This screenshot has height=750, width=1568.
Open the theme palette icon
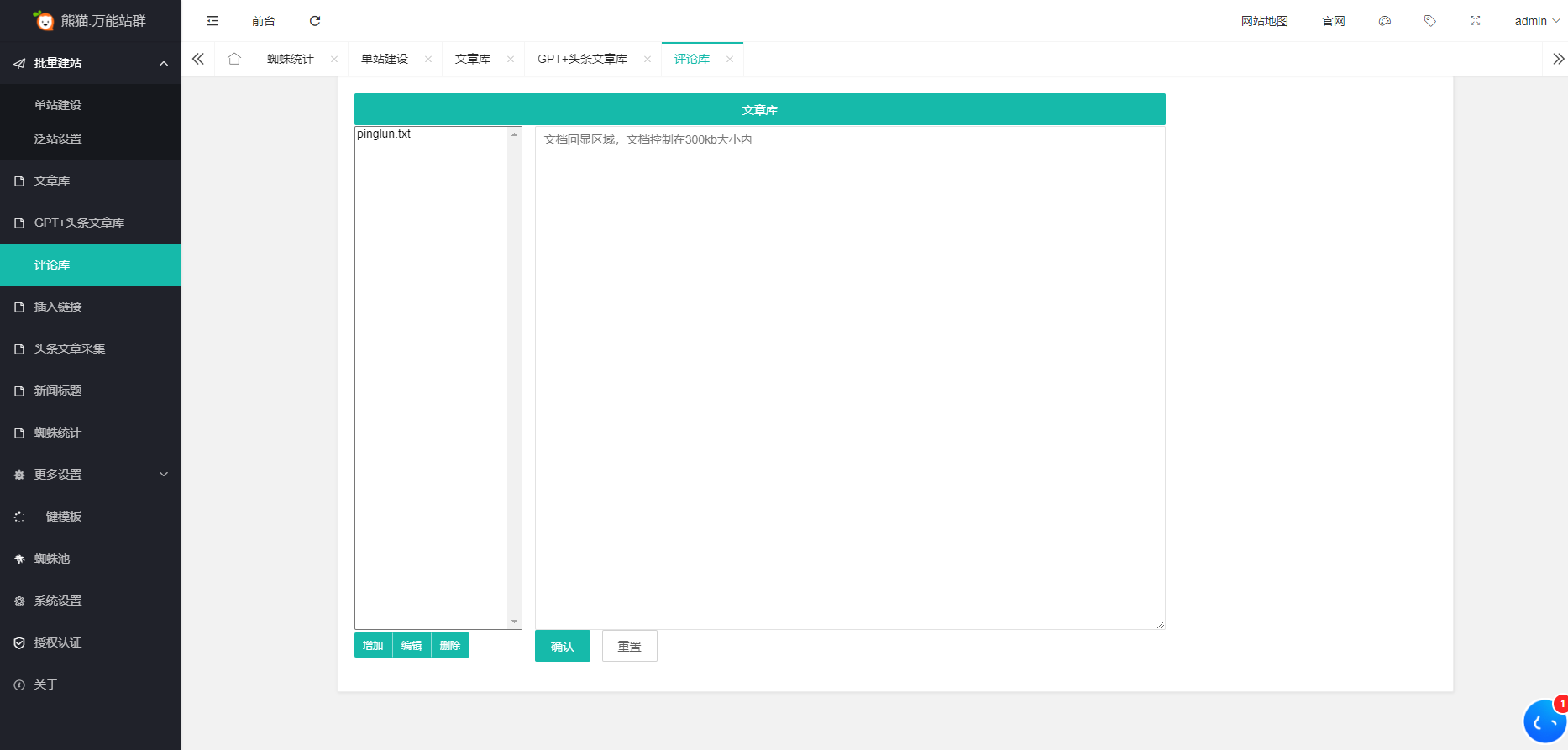pos(1385,21)
